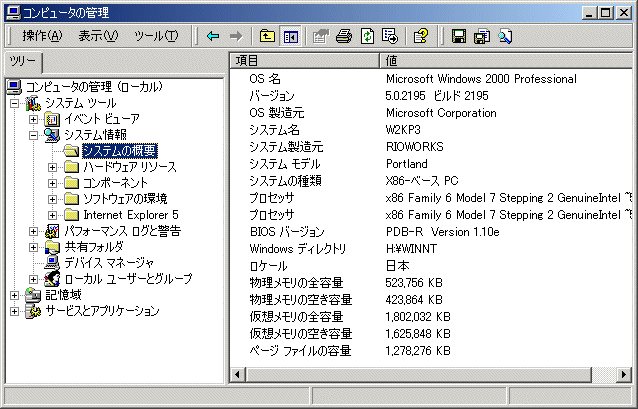Select Internet Explorer 5 tree item
The image size is (638, 409).
131,214
